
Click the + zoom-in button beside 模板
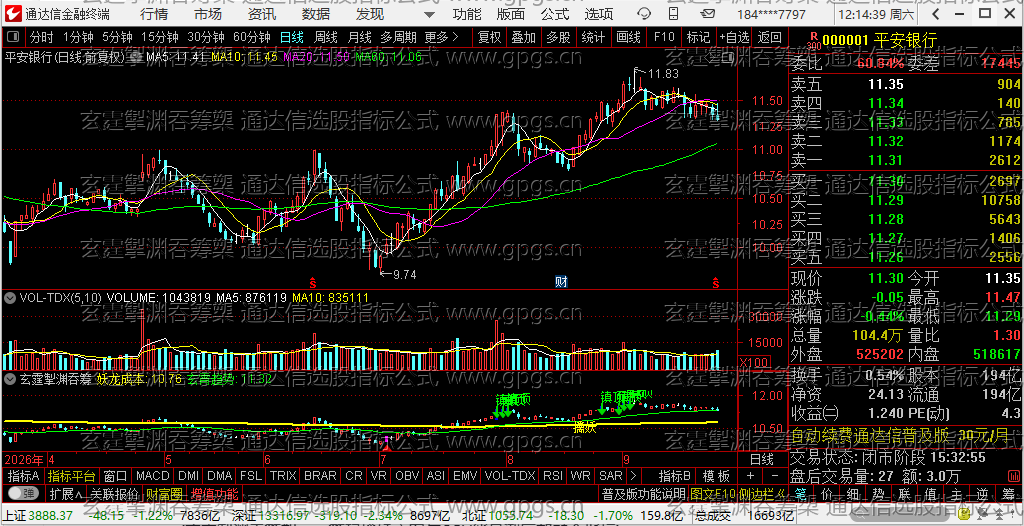[x=750, y=475]
